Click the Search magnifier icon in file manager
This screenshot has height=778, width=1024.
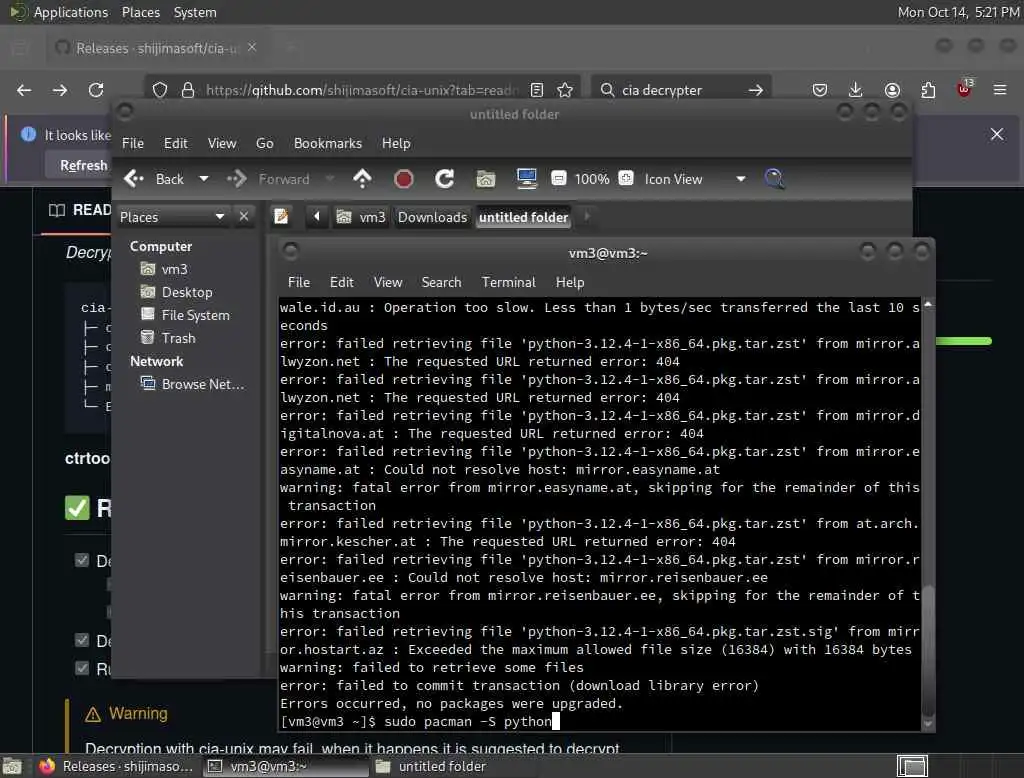click(775, 178)
